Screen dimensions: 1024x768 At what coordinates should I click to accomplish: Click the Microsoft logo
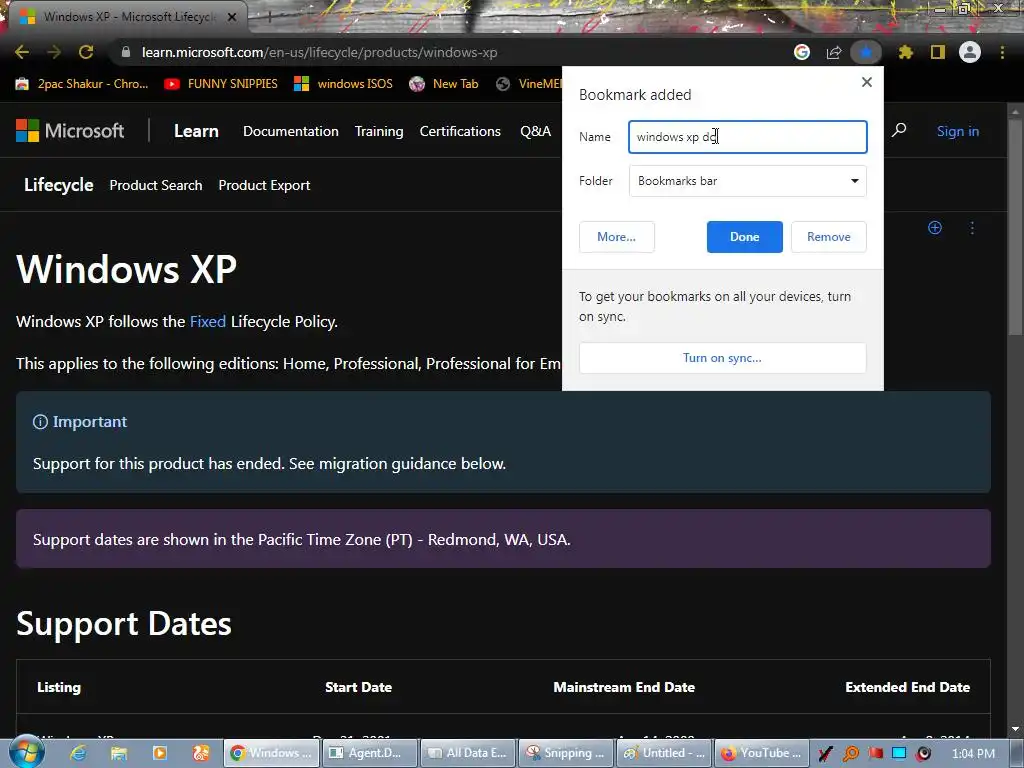pos(70,131)
